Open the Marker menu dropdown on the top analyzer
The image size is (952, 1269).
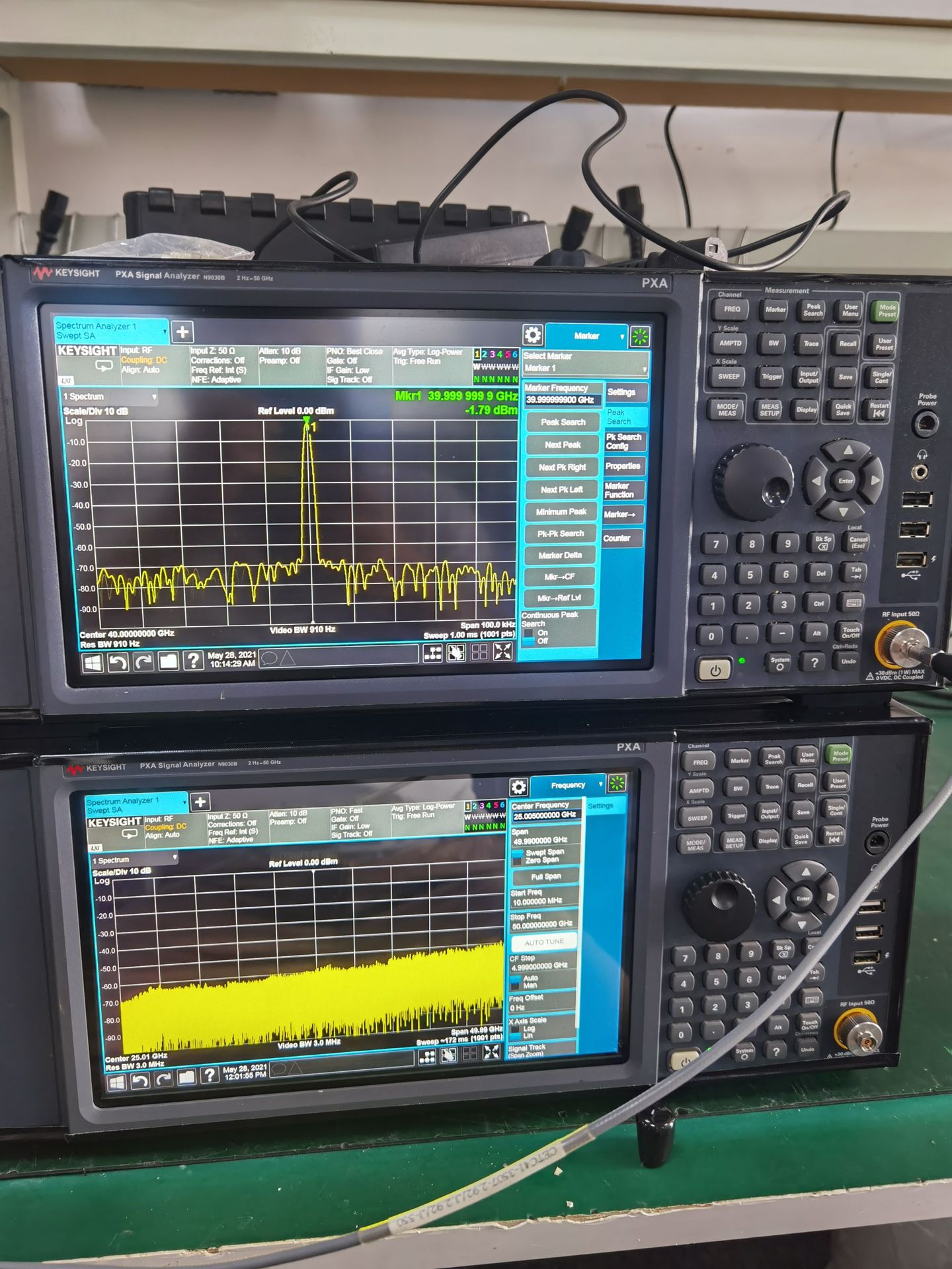pos(586,336)
